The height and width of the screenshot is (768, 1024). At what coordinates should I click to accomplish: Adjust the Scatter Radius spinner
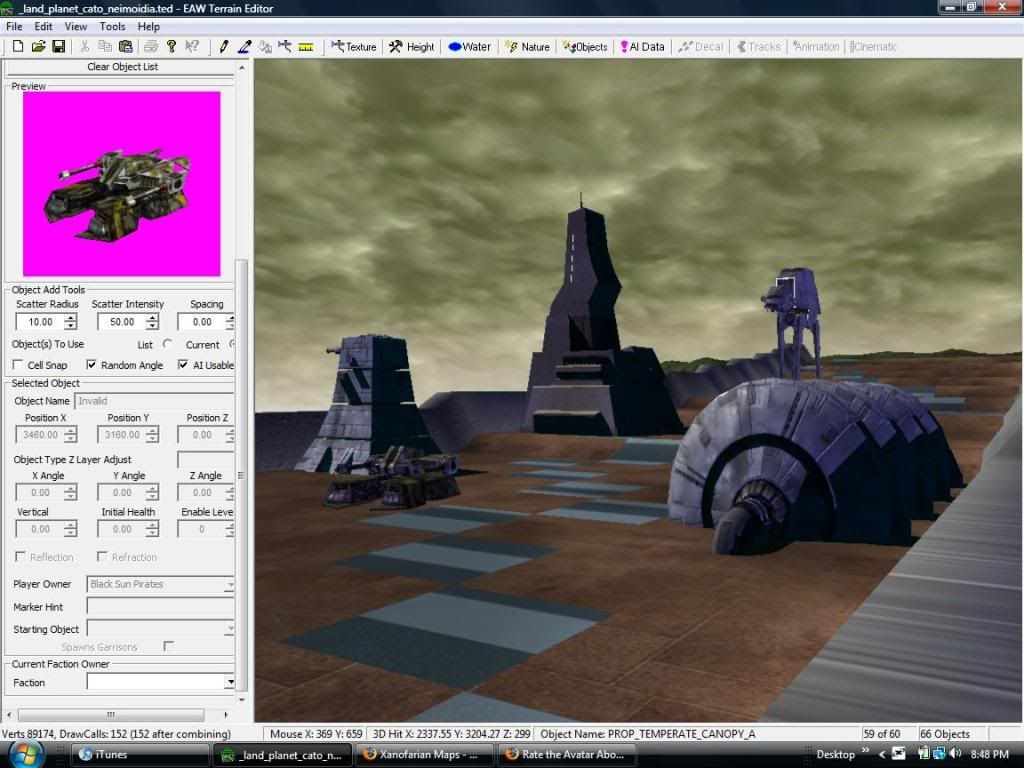click(71, 321)
